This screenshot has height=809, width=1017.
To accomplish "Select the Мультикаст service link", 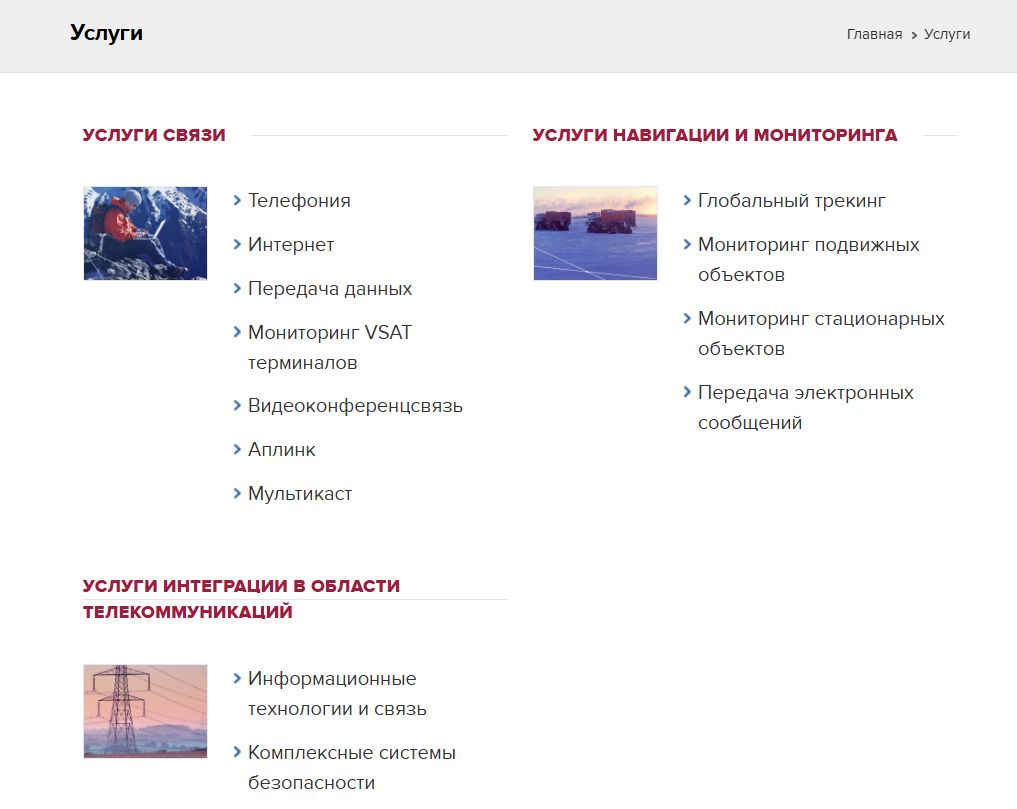I will pyautogui.click(x=300, y=494).
